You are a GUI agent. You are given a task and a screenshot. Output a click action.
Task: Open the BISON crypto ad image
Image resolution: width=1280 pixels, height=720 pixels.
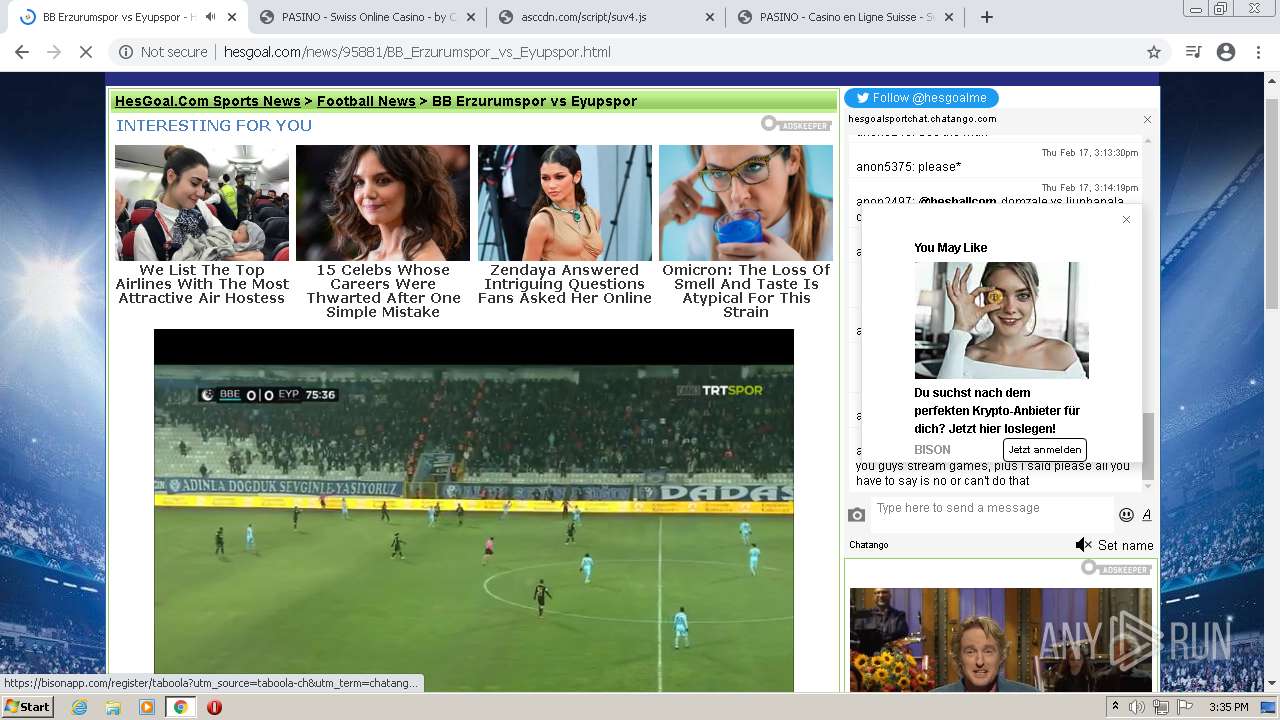point(1001,320)
